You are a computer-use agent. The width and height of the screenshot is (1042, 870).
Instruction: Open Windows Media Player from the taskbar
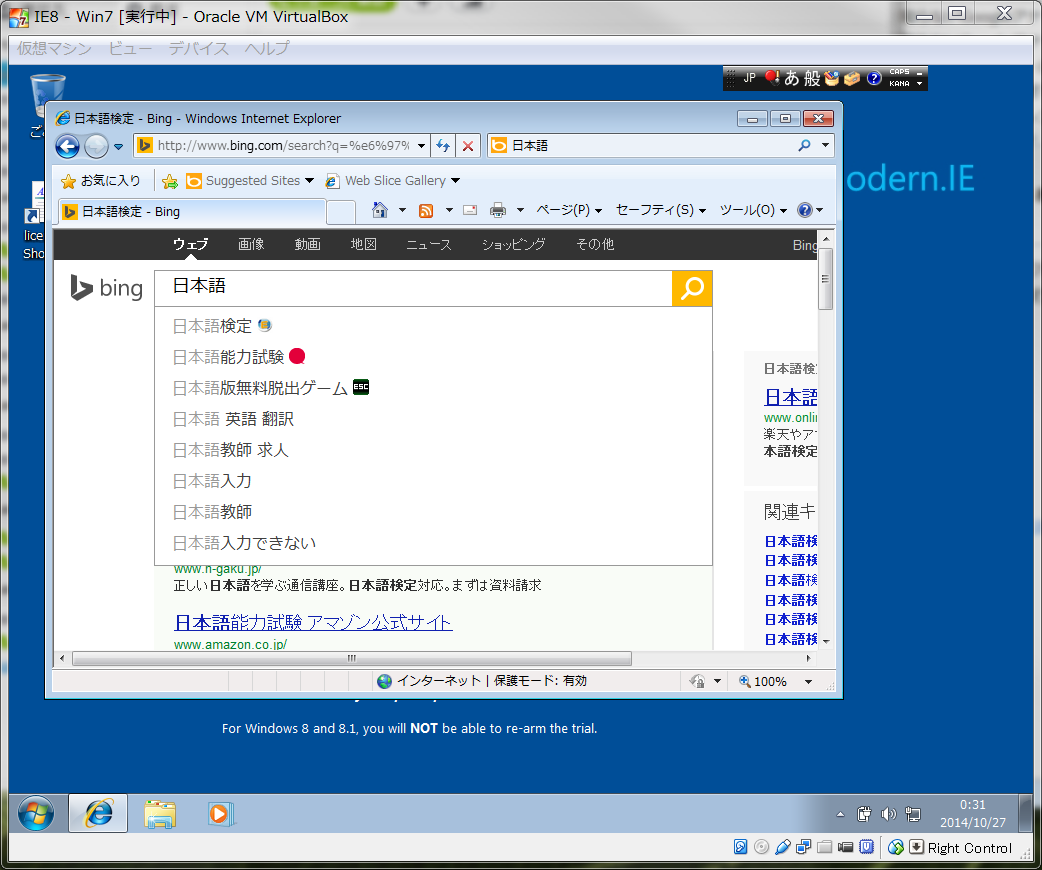219,814
